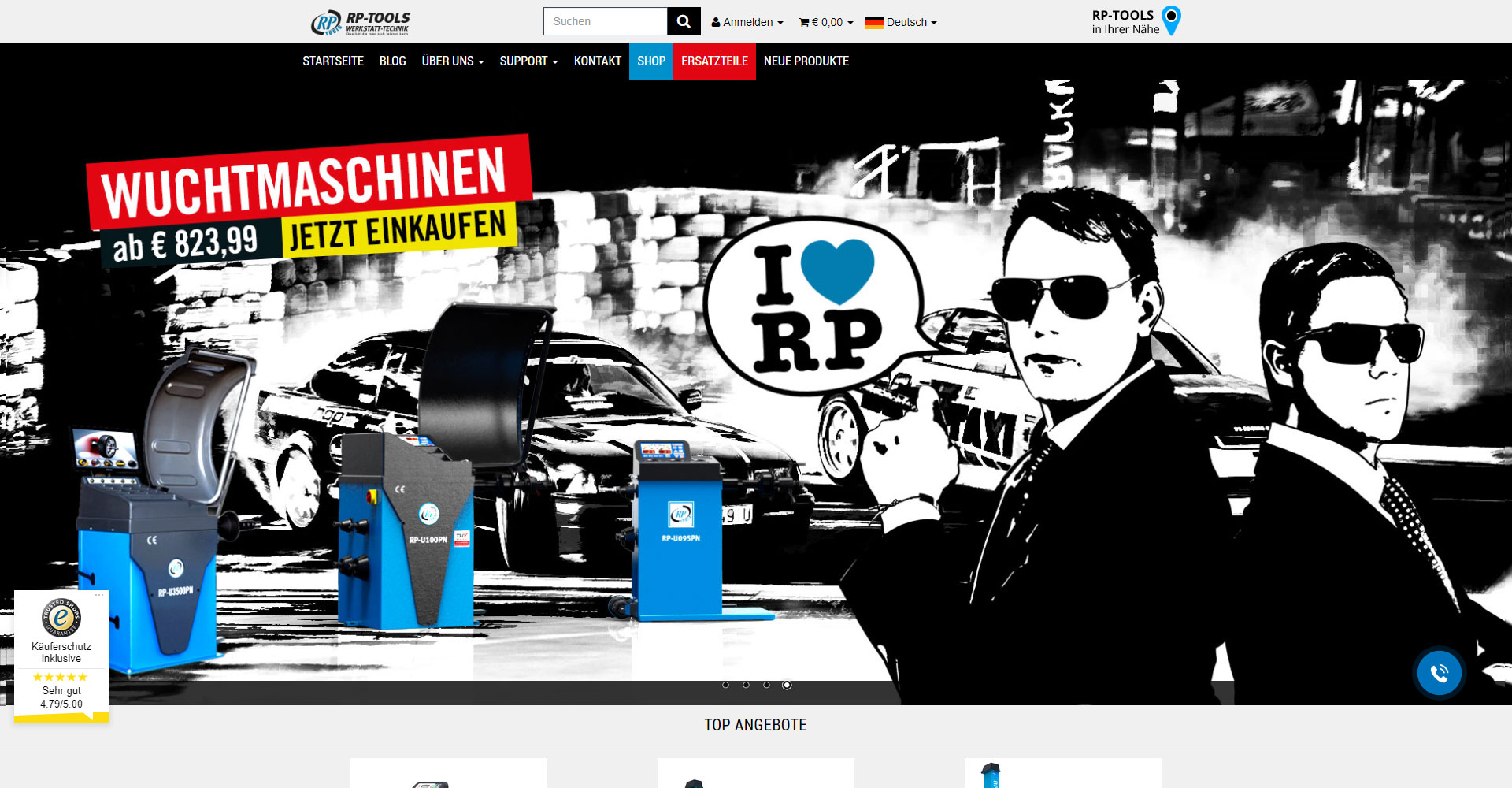Go to STARTSEITE in the navigation
This screenshot has width=1512, height=788.
[333, 61]
